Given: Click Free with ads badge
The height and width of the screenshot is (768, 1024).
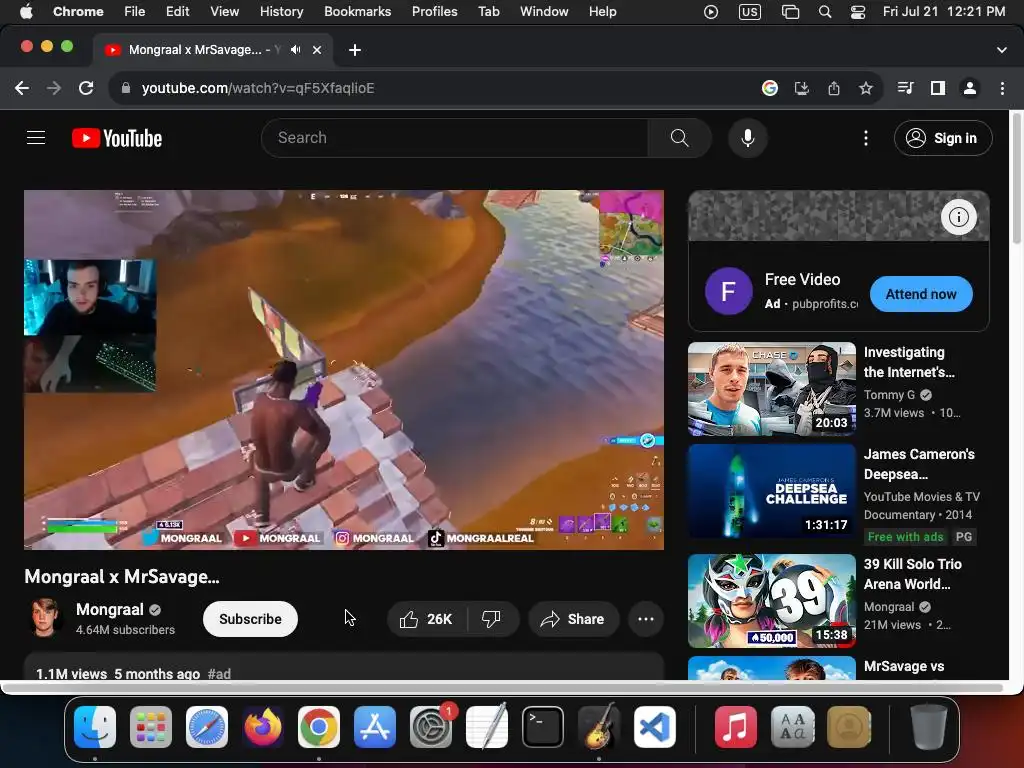Looking at the screenshot, I should point(905,537).
